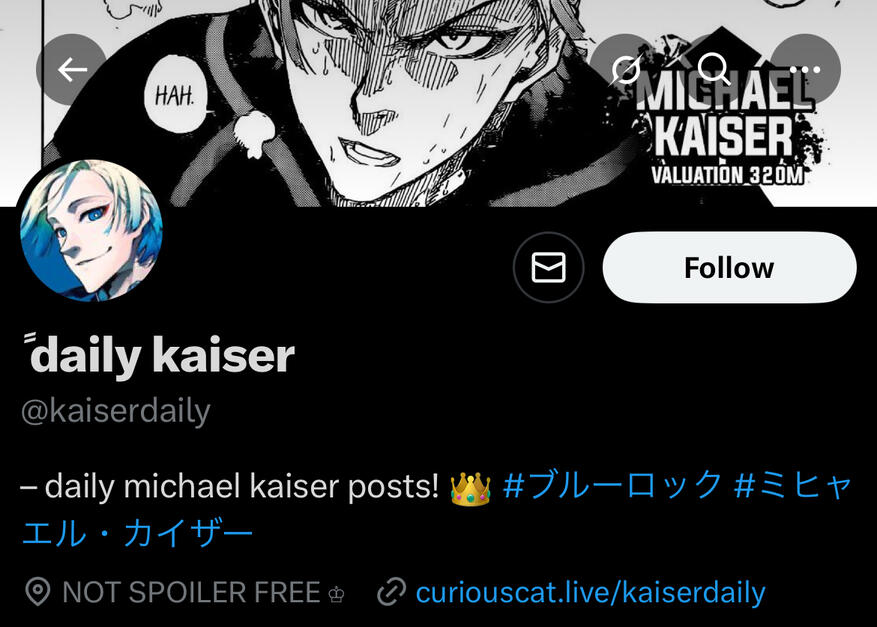
Task: View the manga face header banner
Action: coord(438,103)
